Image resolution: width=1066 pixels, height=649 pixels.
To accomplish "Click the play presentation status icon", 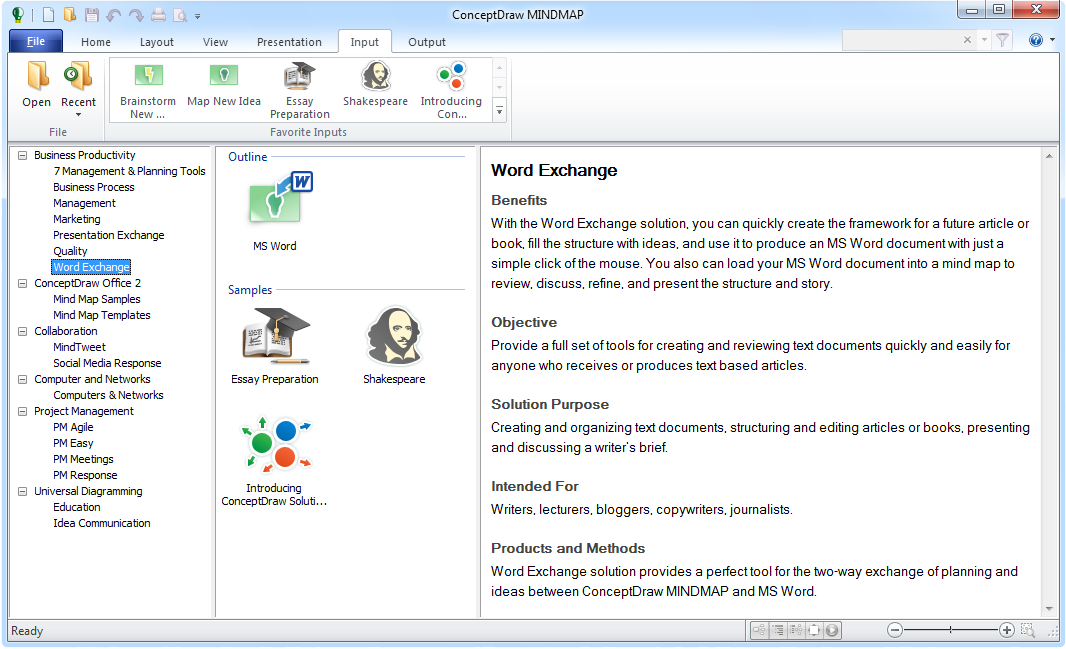I will coord(831,631).
